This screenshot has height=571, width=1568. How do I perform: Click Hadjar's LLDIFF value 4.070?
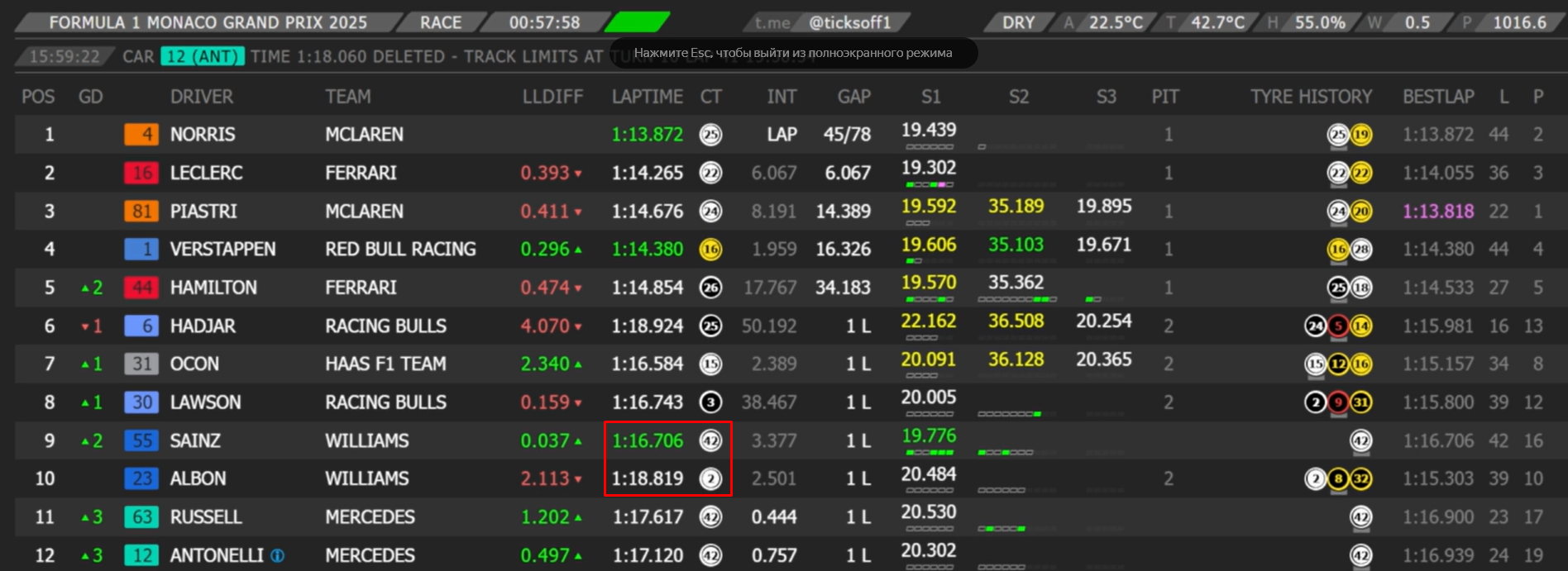545,326
